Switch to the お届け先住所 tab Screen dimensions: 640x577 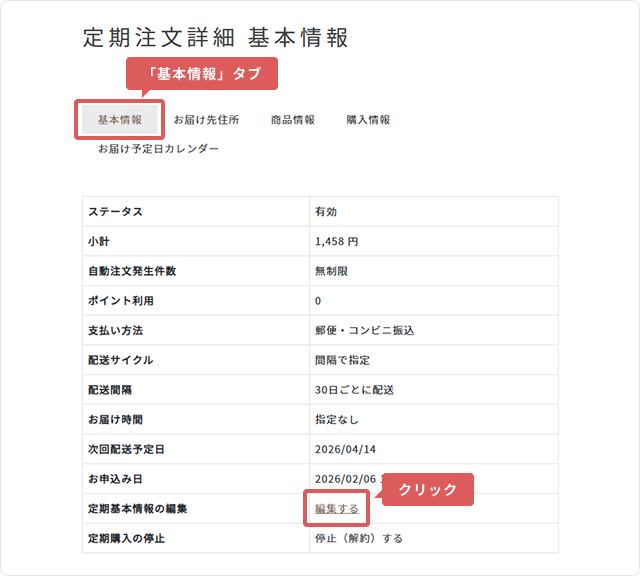(x=206, y=120)
